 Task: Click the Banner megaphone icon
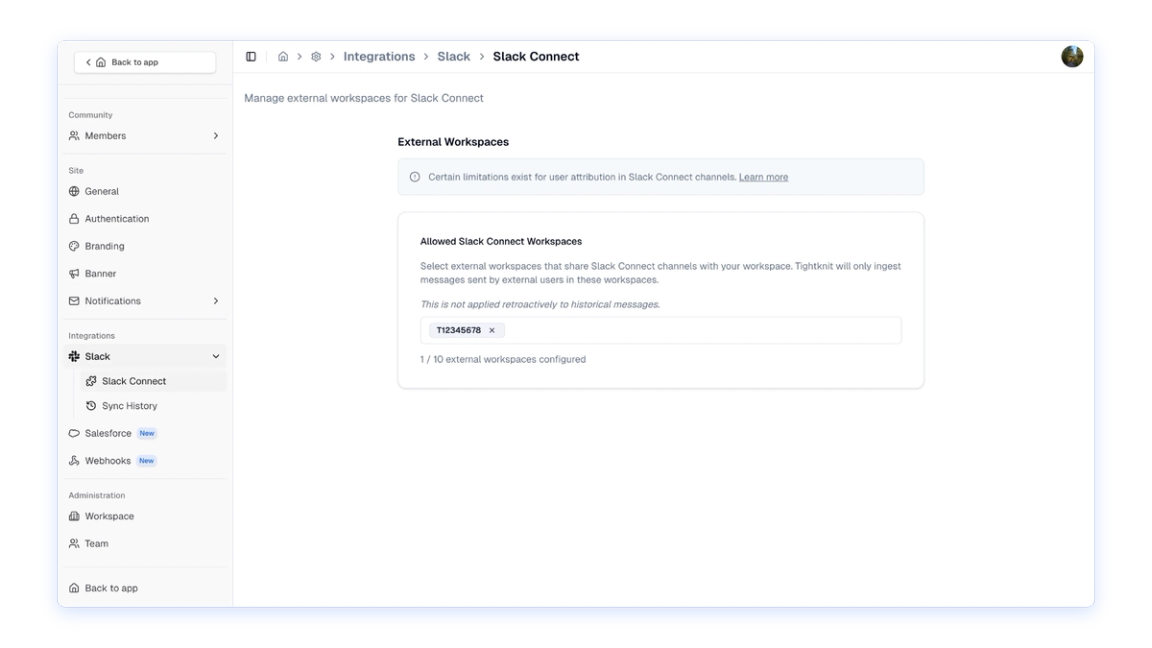click(x=74, y=273)
